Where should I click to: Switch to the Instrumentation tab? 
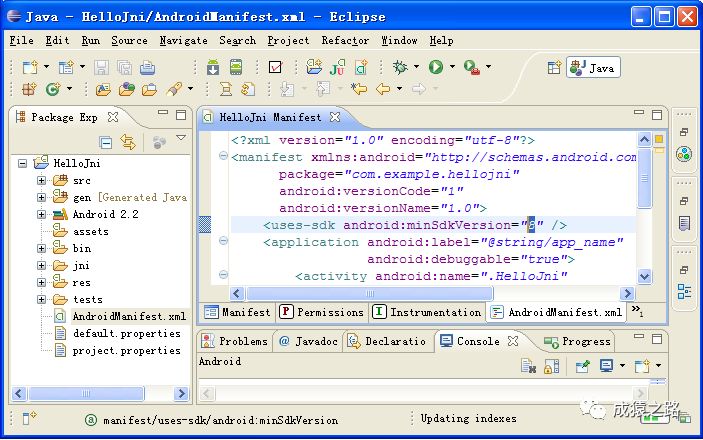pyautogui.click(x=427, y=312)
